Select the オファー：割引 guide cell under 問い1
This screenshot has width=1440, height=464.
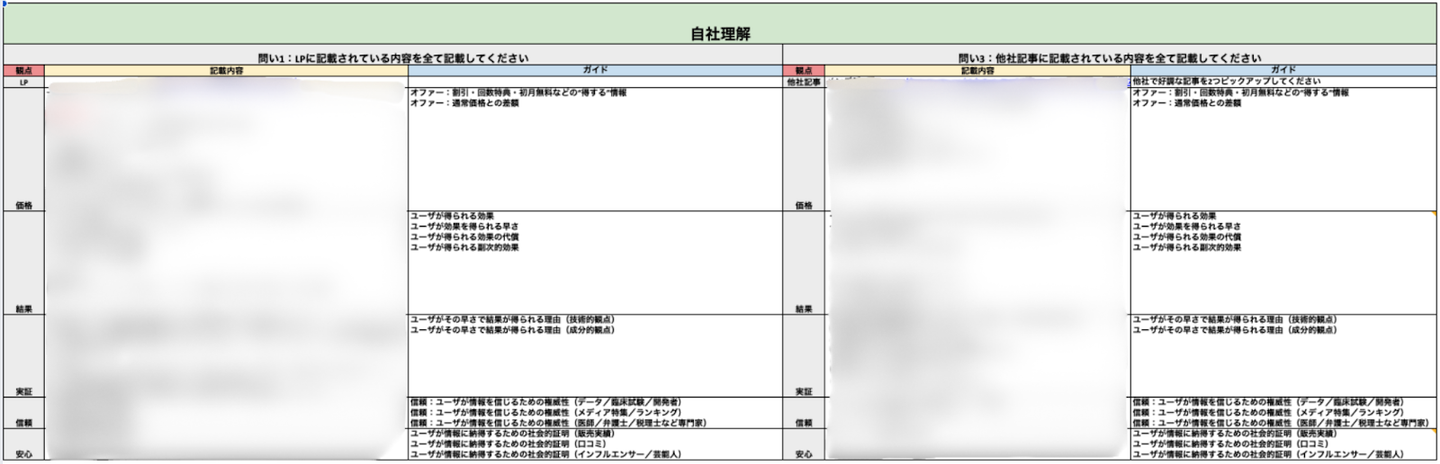pos(595,149)
